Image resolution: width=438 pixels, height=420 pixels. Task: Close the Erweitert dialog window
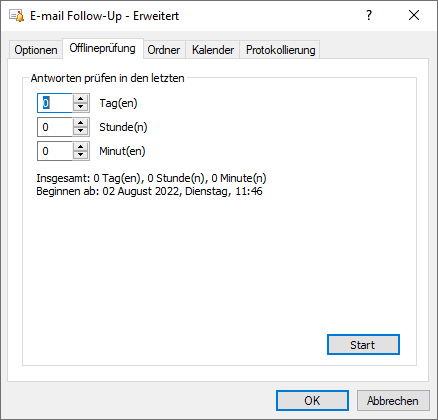click(414, 15)
